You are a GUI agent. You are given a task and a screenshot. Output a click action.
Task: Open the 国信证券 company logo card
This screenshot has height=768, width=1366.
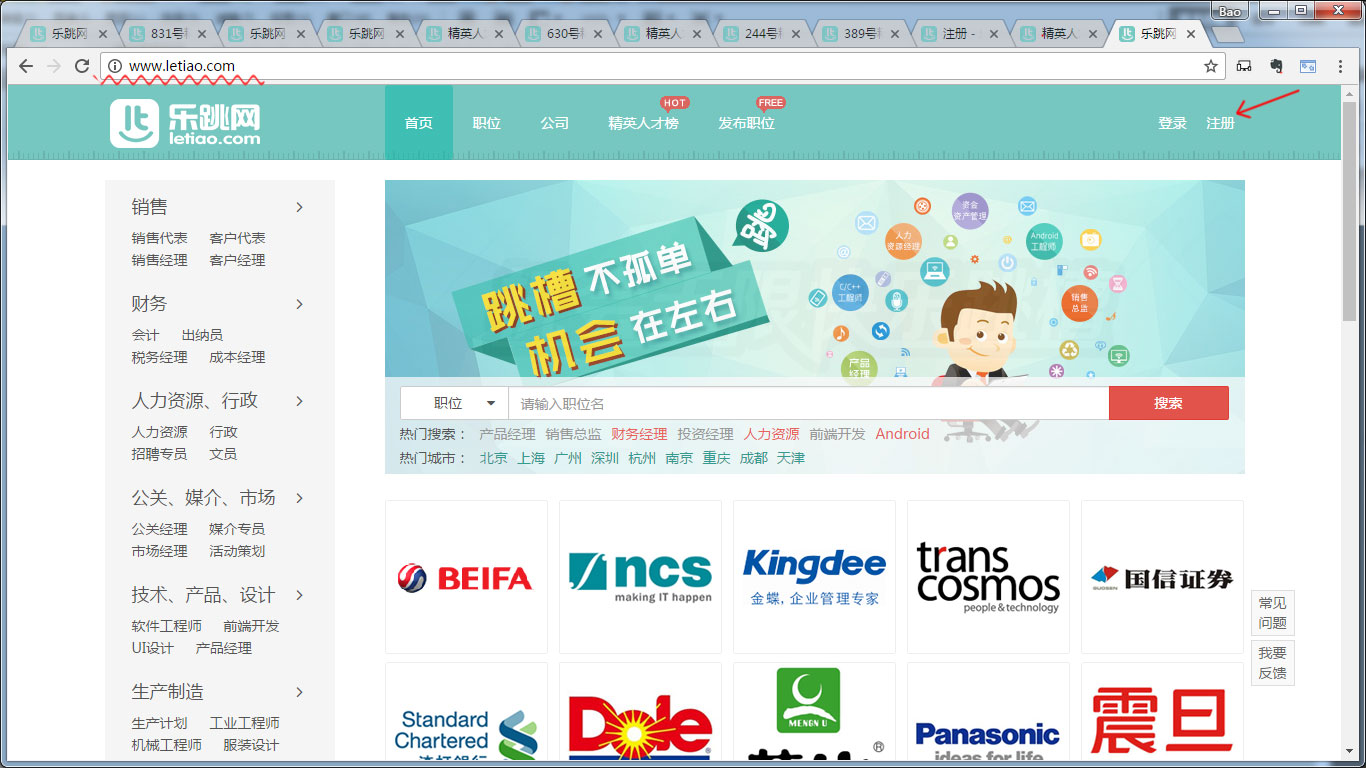point(1162,577)
